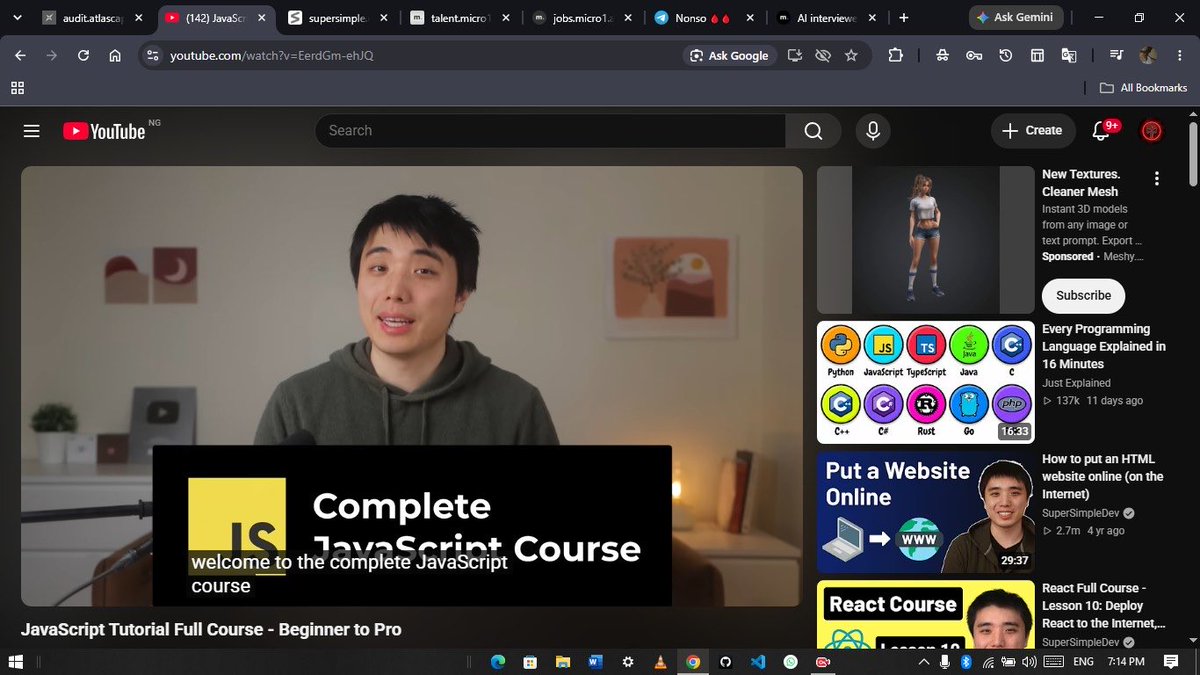
Task: Open the sponsored 3D model ad thumbnail
Action: pos(926,240)
